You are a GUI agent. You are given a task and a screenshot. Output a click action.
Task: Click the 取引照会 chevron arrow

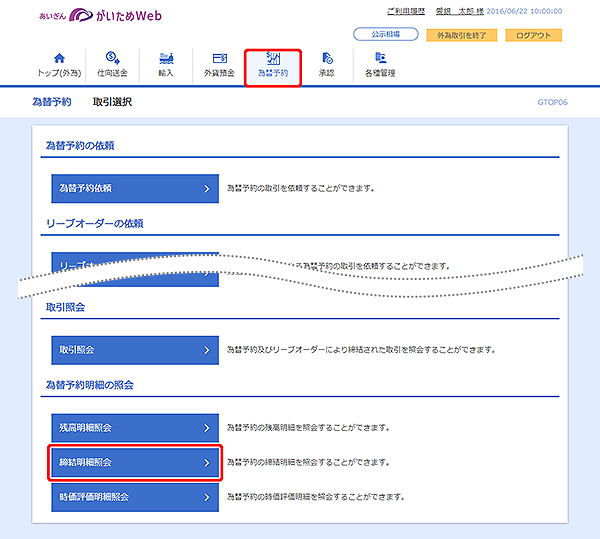click(207, 350)
